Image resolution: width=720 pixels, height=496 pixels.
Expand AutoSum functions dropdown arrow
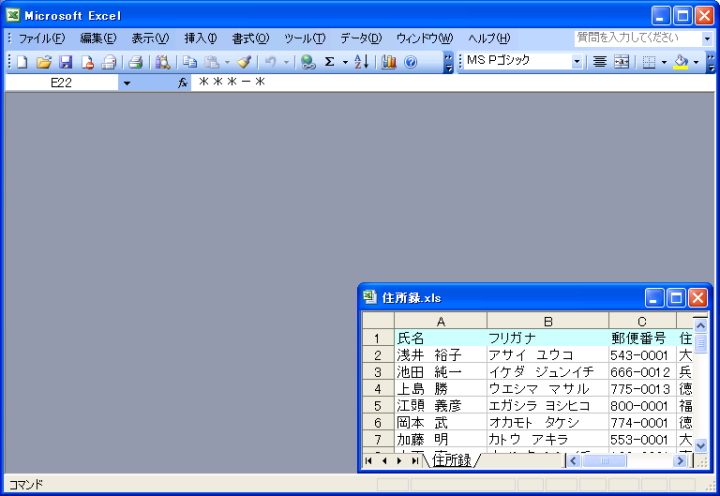pyautogui.click(x=345, y=62)
